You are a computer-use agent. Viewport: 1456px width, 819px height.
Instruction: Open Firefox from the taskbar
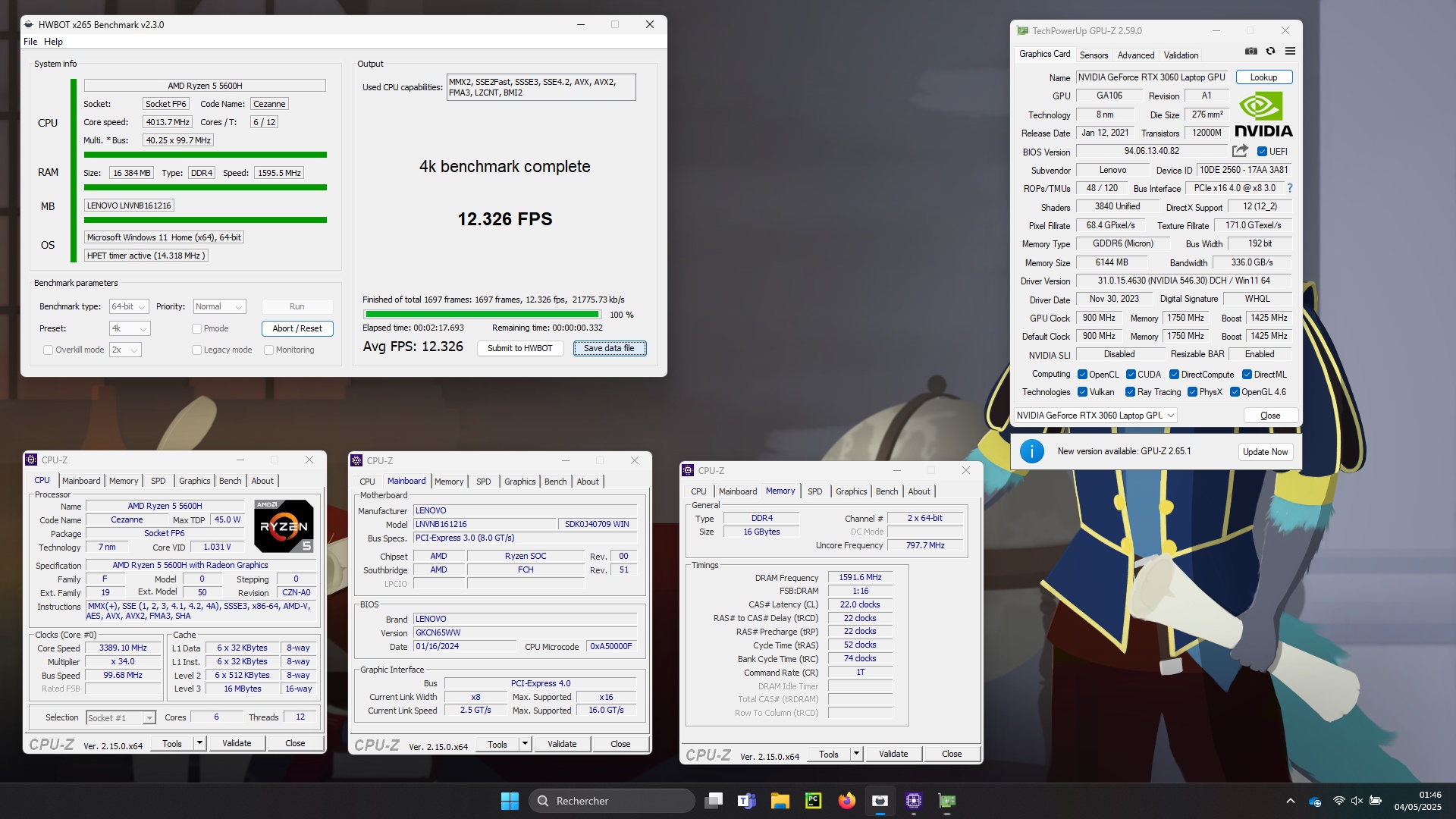847,801
